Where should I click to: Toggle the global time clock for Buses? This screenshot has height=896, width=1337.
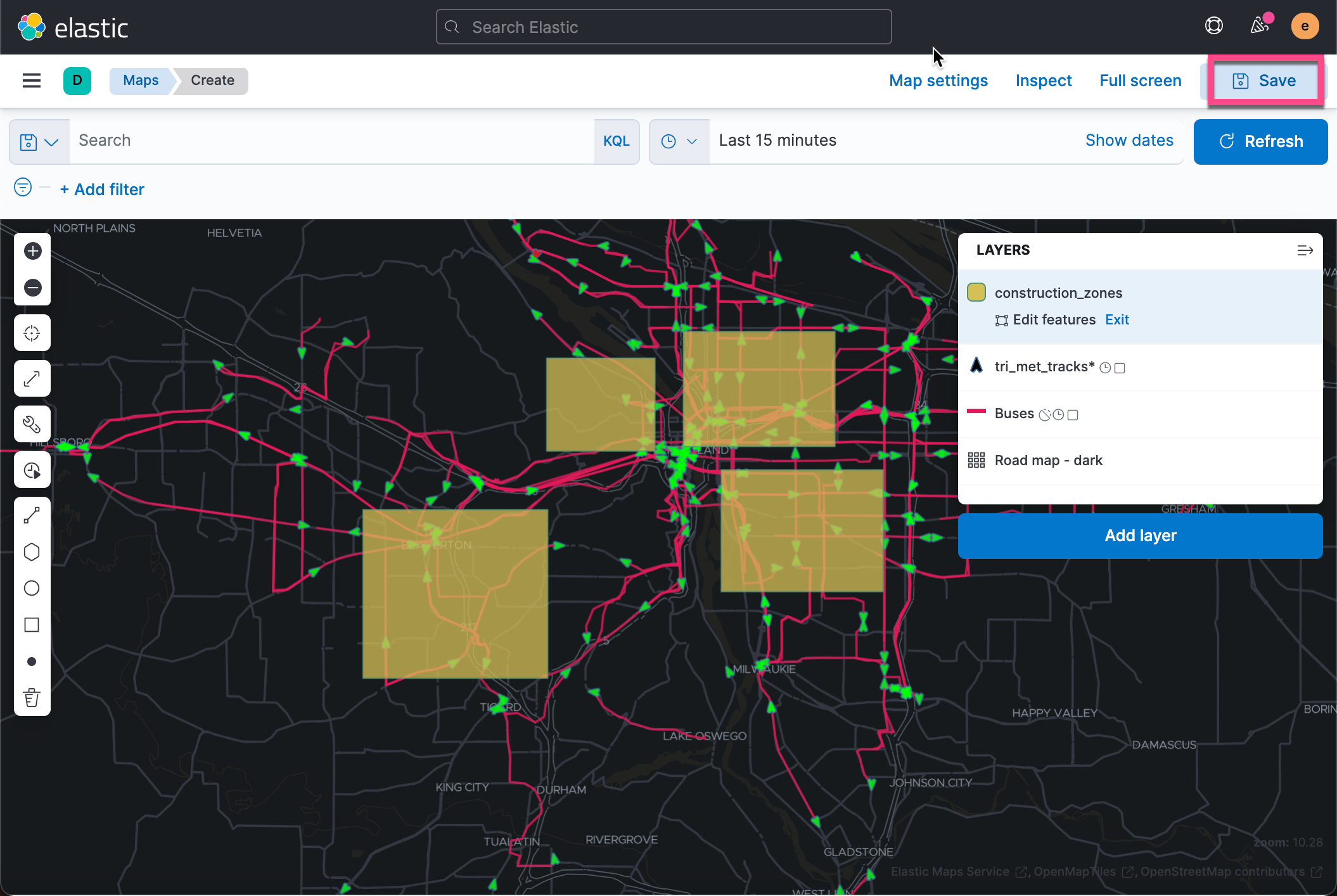pos(1059,414)
